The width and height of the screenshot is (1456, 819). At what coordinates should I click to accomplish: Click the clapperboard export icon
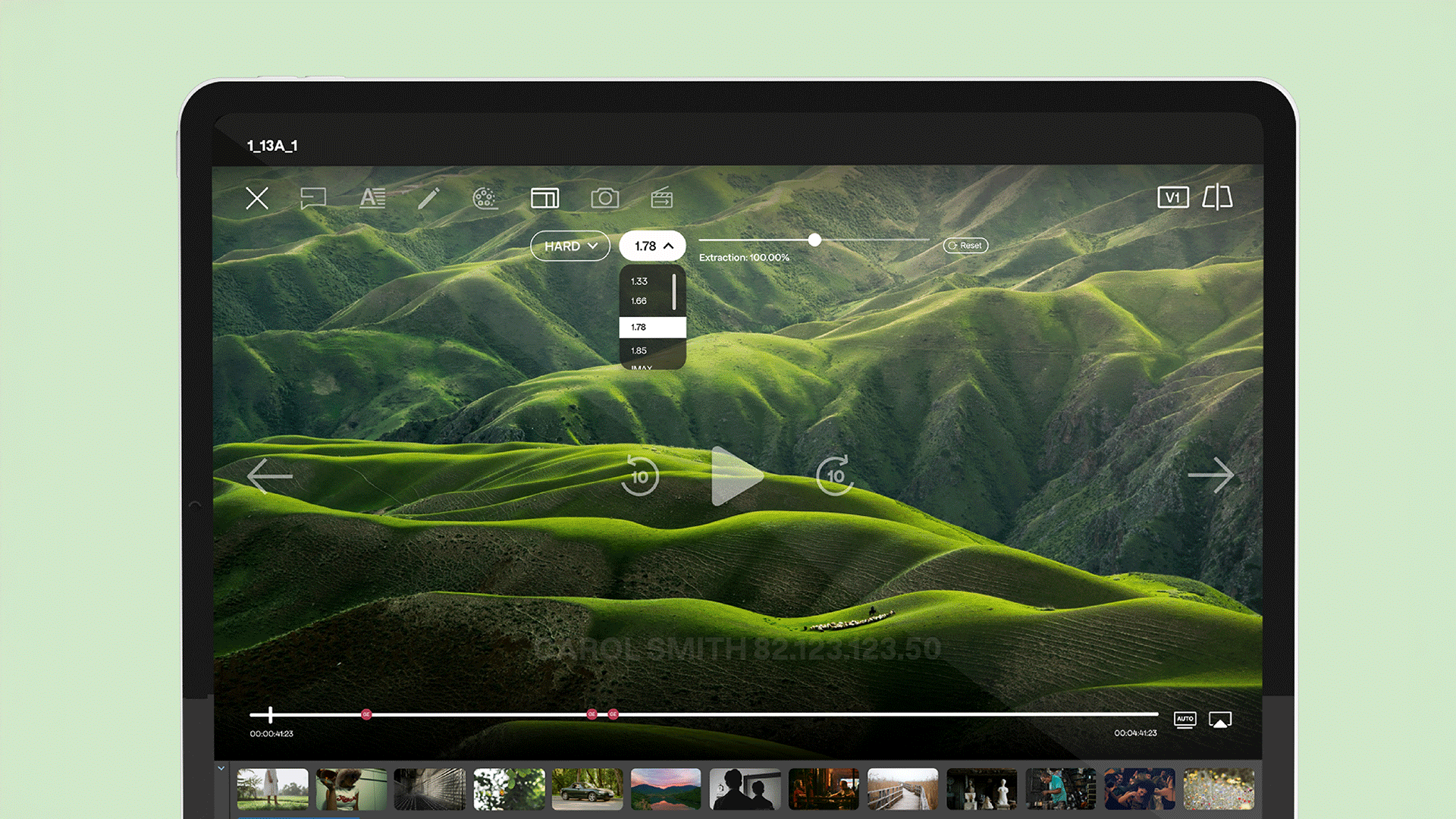662,199
